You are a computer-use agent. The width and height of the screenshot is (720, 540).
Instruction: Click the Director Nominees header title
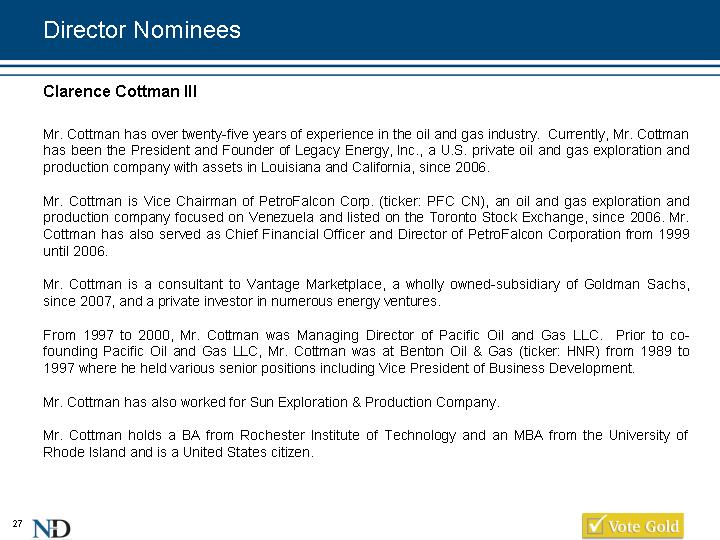pyautogui.click(x=142, y=30)
